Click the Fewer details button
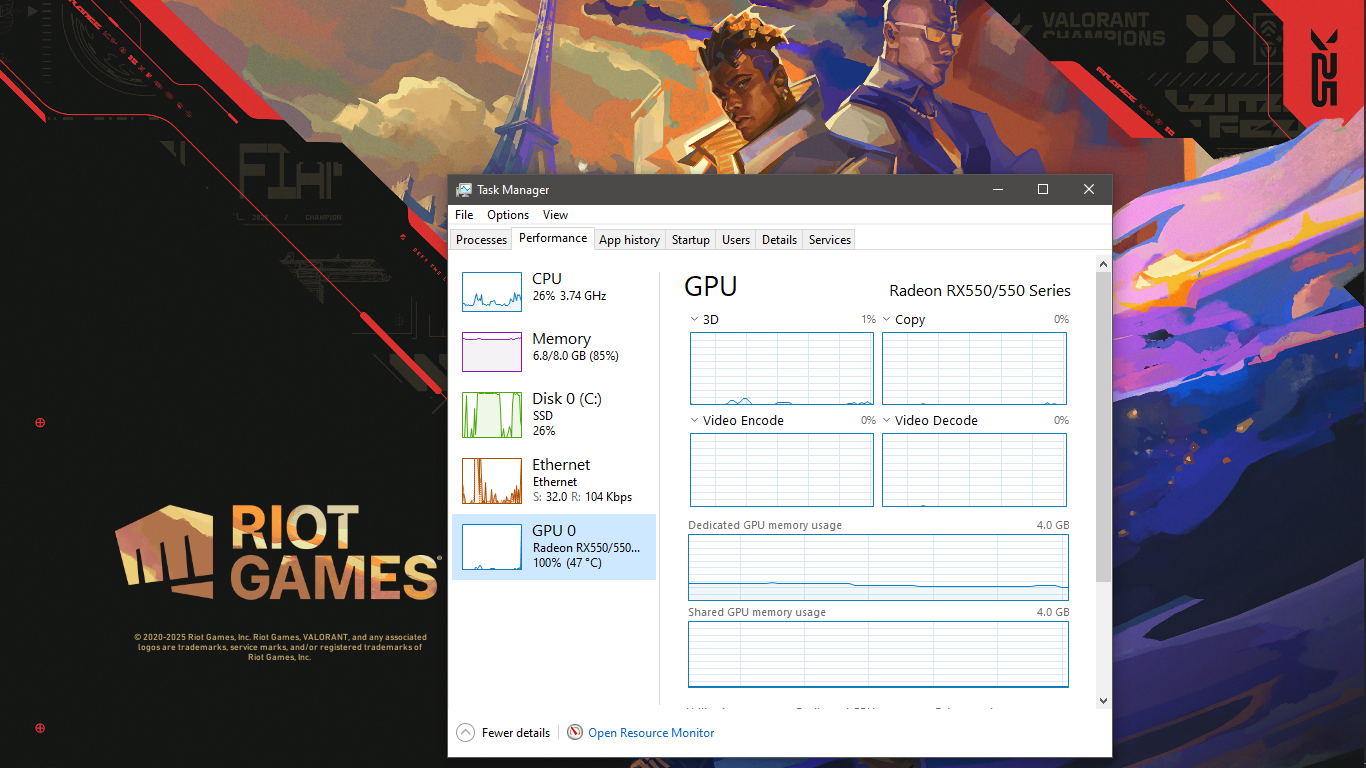1366x768 pixels. (504, 733)
